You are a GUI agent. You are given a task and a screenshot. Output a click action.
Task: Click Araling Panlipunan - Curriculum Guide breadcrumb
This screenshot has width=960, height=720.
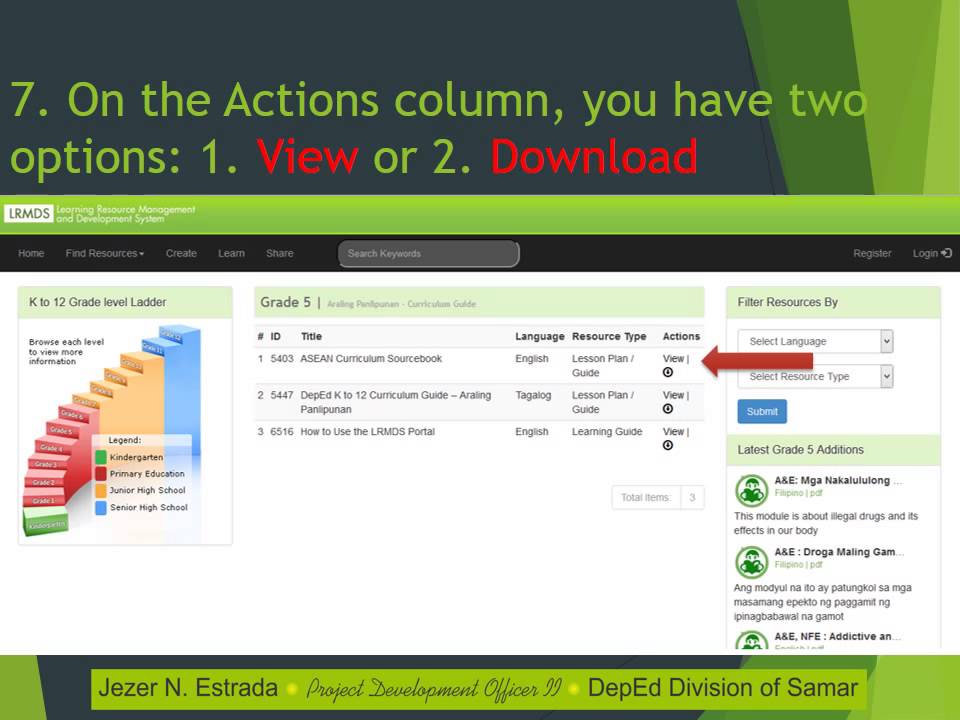click(402, 304)
